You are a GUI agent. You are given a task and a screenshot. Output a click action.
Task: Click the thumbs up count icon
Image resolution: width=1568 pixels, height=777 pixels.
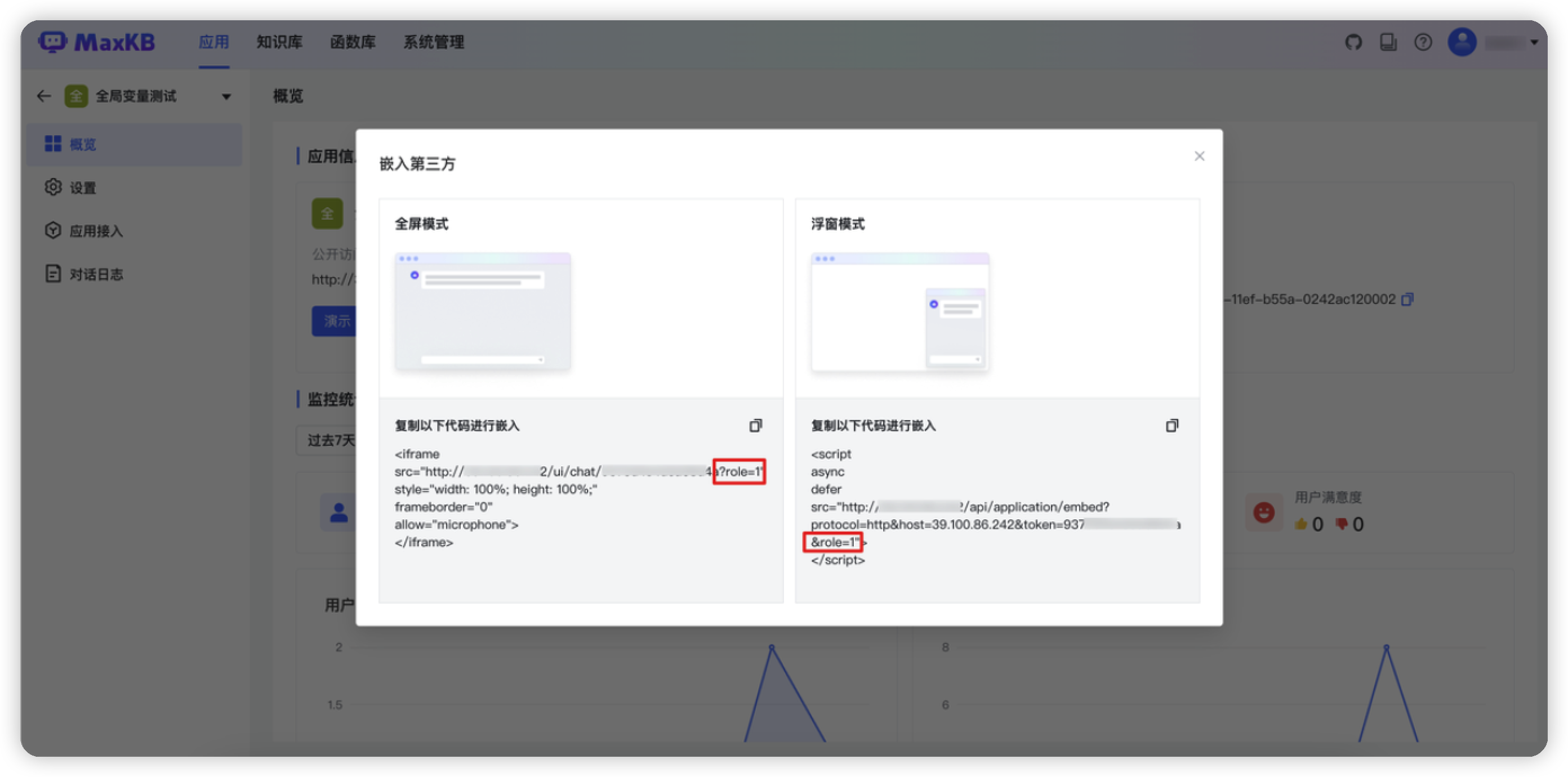pyautogui.click(x=1301, y=524)
